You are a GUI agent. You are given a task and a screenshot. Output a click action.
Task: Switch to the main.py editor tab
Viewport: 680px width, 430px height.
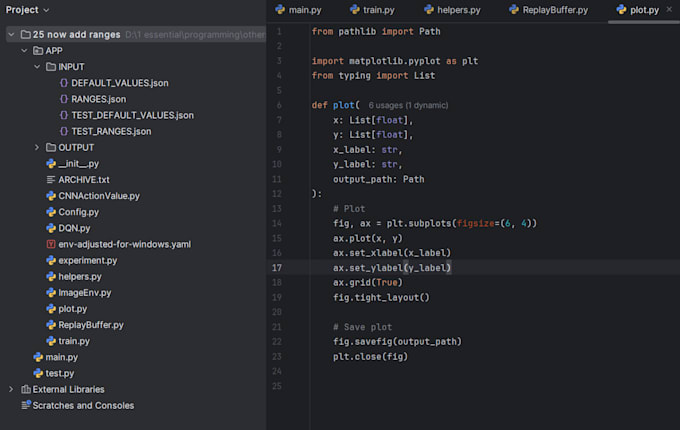[298, 10]
